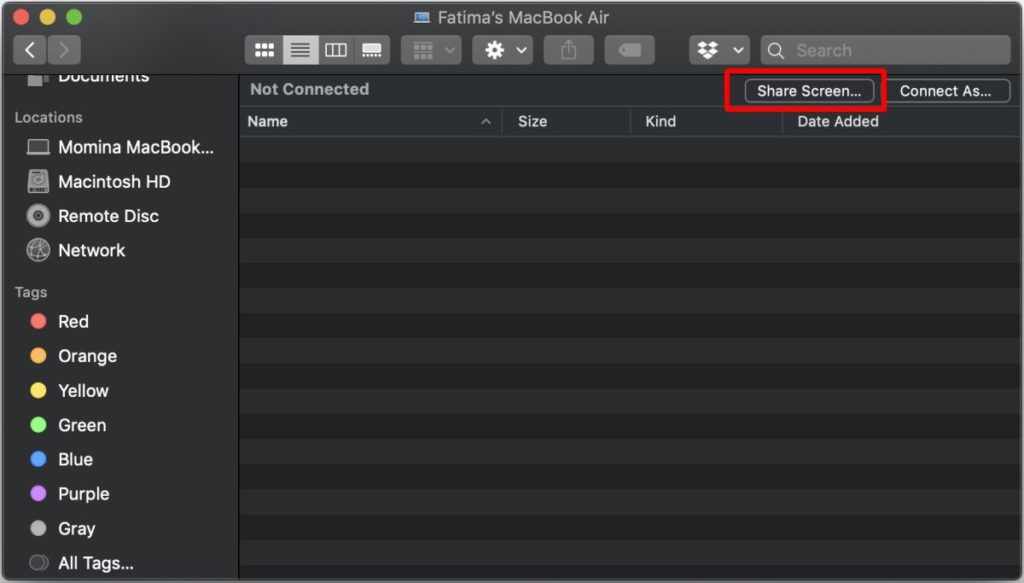The height and width of the screenshot is (583, 1024).
Task: Open the Share toolbar icon
Action: [x=568, y=49]
